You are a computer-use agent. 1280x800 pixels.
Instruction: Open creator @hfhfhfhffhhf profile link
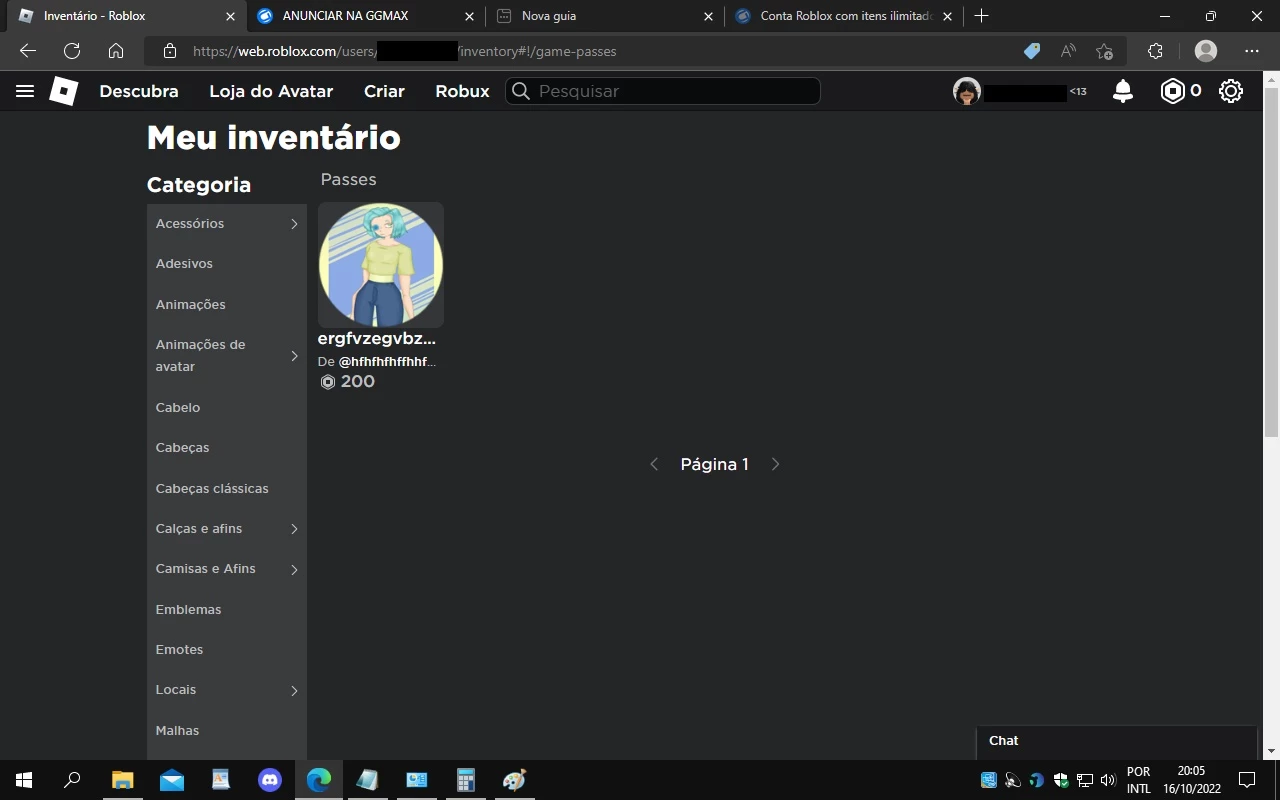[387, 362]
